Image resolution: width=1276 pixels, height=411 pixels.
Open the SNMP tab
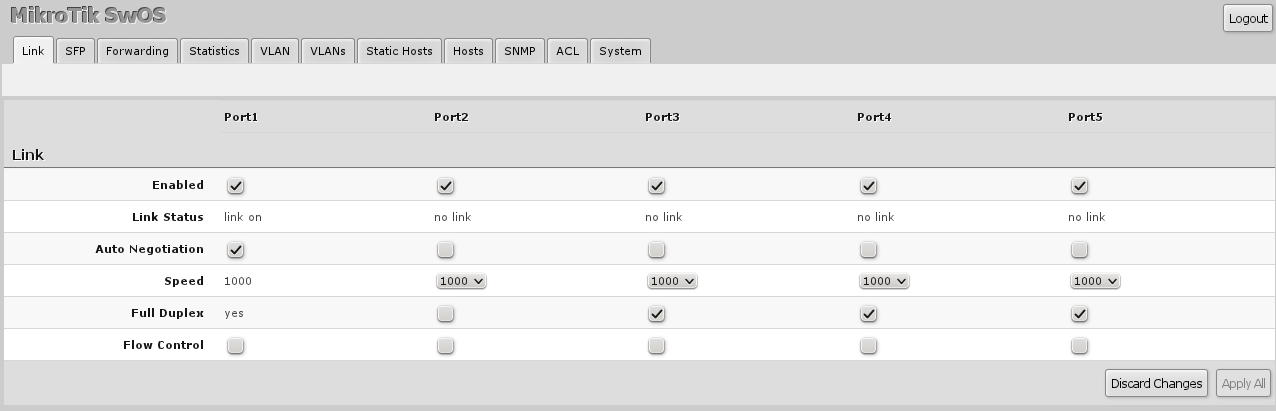(x=520, y=51)
